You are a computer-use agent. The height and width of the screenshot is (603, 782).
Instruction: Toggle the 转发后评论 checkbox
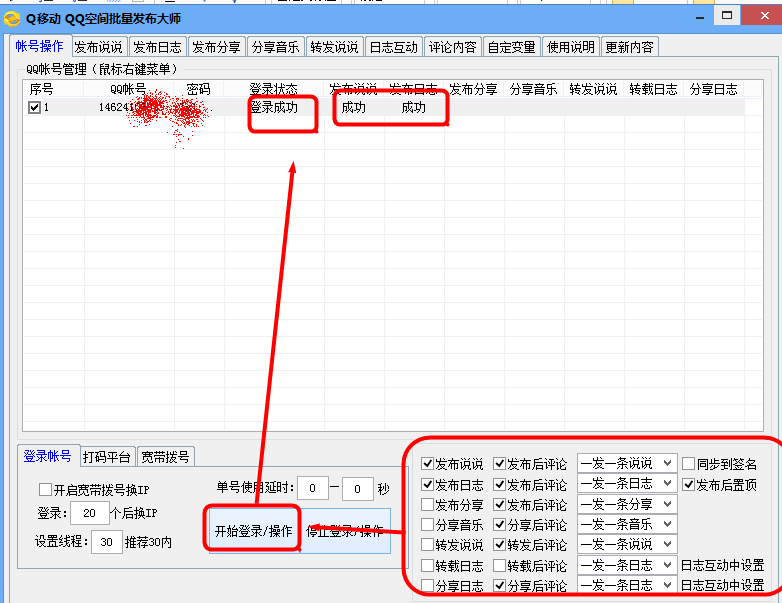pyautogui.click(x=499, y=544)
